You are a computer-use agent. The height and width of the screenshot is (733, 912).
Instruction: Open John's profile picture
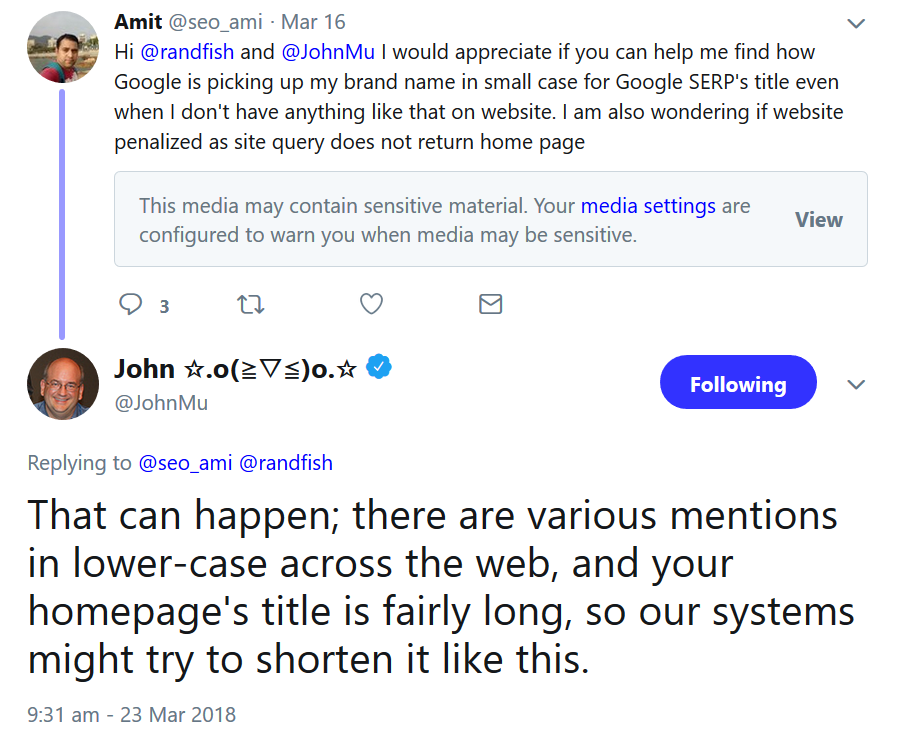[x=63, y=384]
